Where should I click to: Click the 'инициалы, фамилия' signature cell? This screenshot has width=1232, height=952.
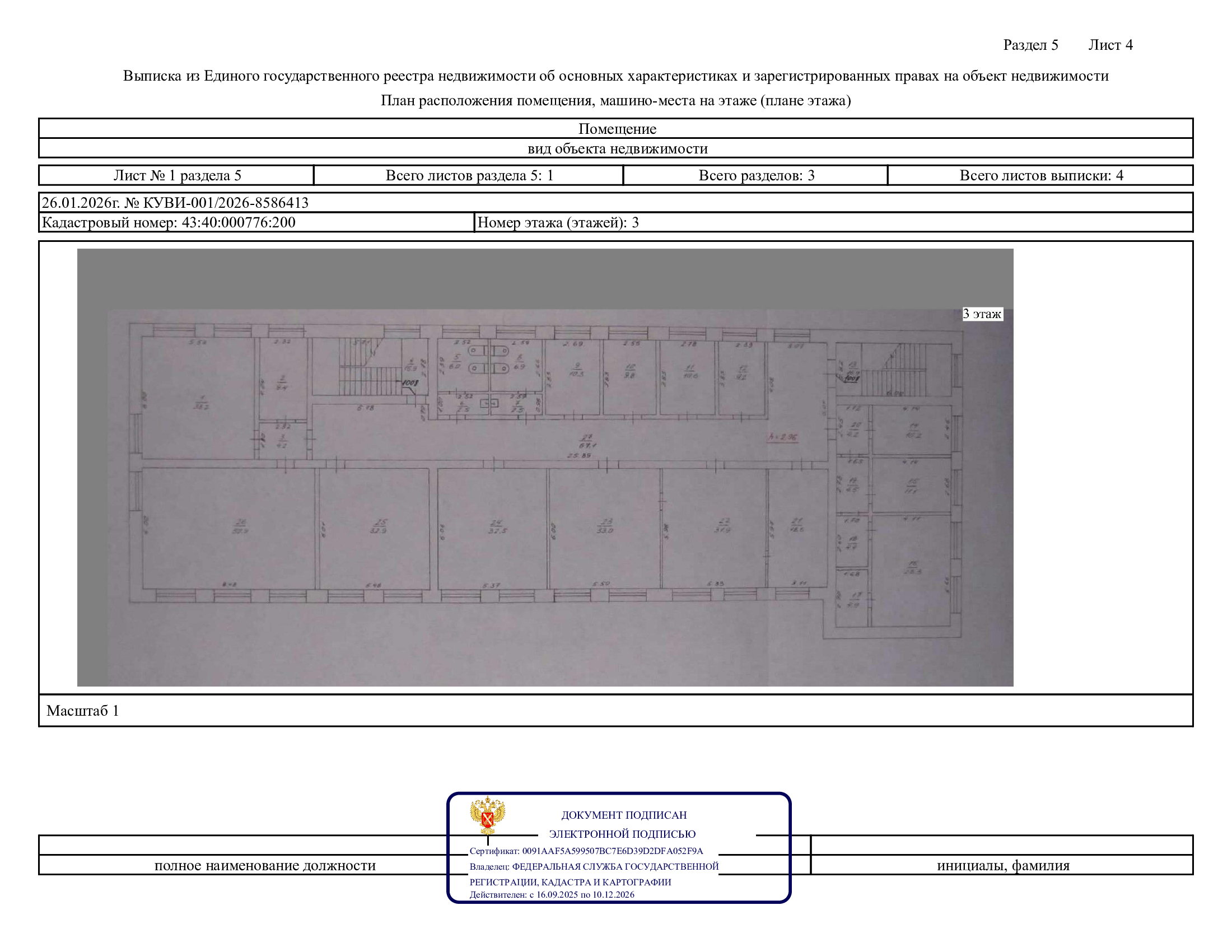pyautogui.click(x=1002, y=865)
